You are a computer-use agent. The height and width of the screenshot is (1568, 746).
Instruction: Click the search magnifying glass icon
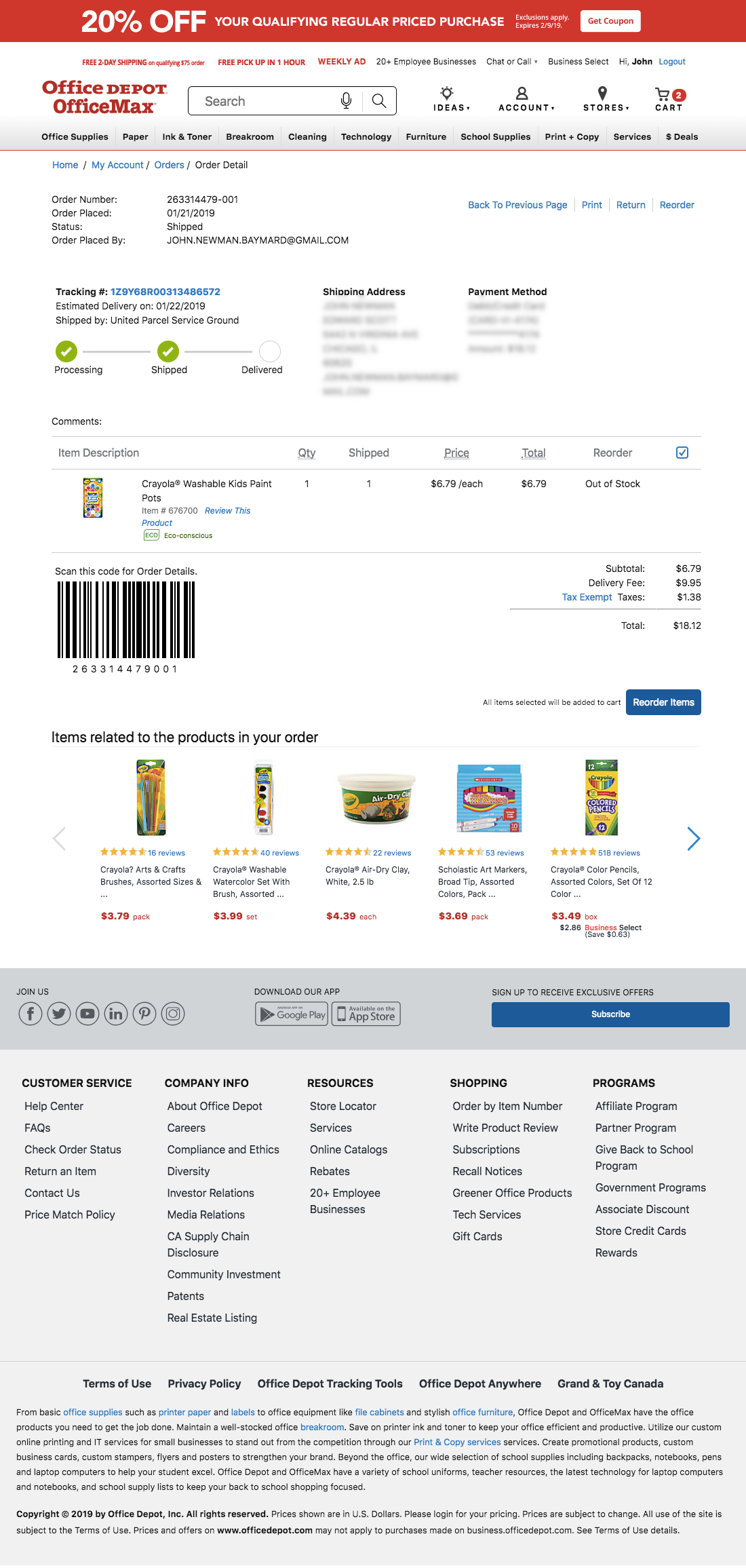380,100
